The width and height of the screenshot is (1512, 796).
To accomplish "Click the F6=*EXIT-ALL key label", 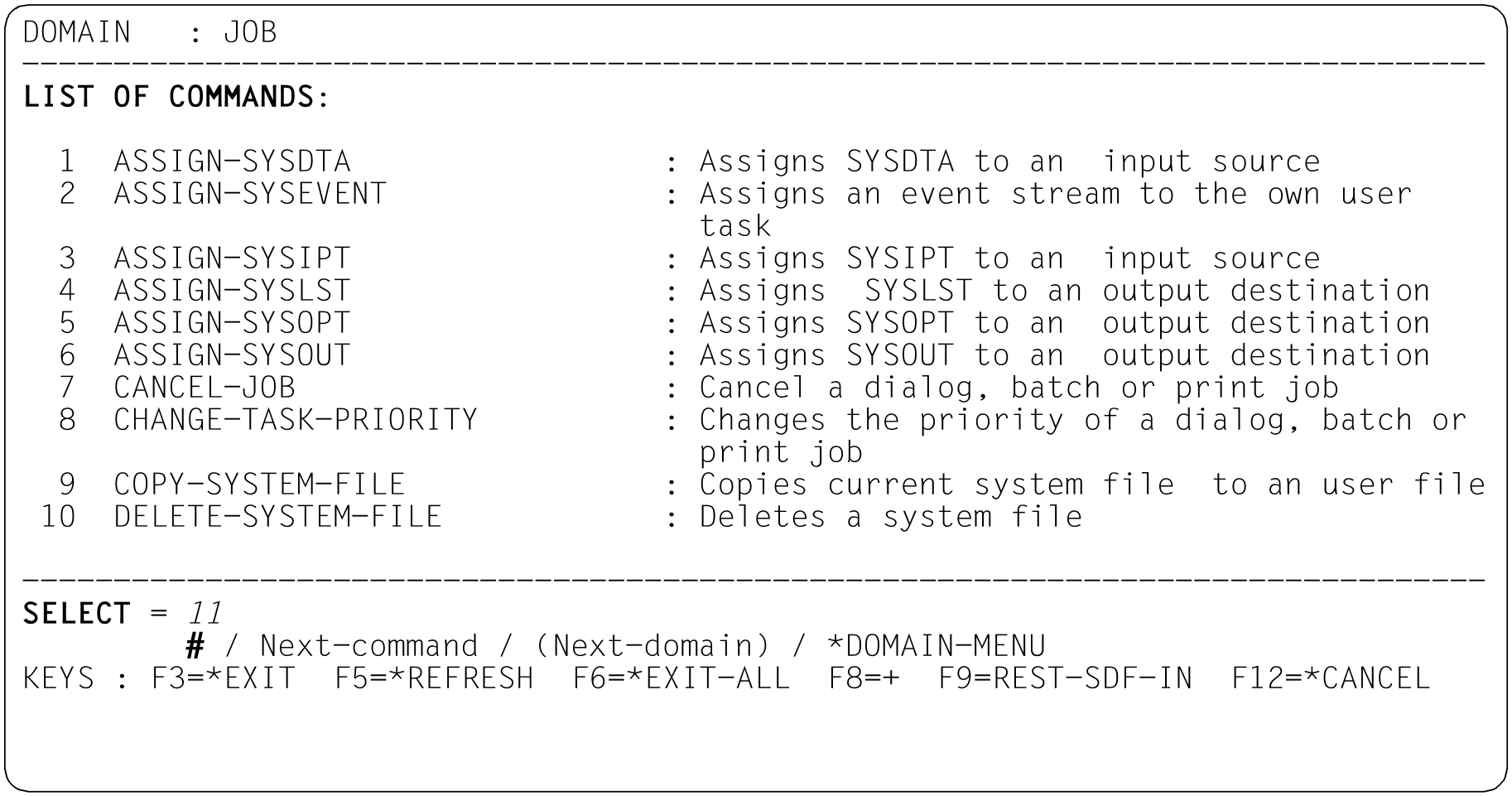I will [x=681, y=678].
